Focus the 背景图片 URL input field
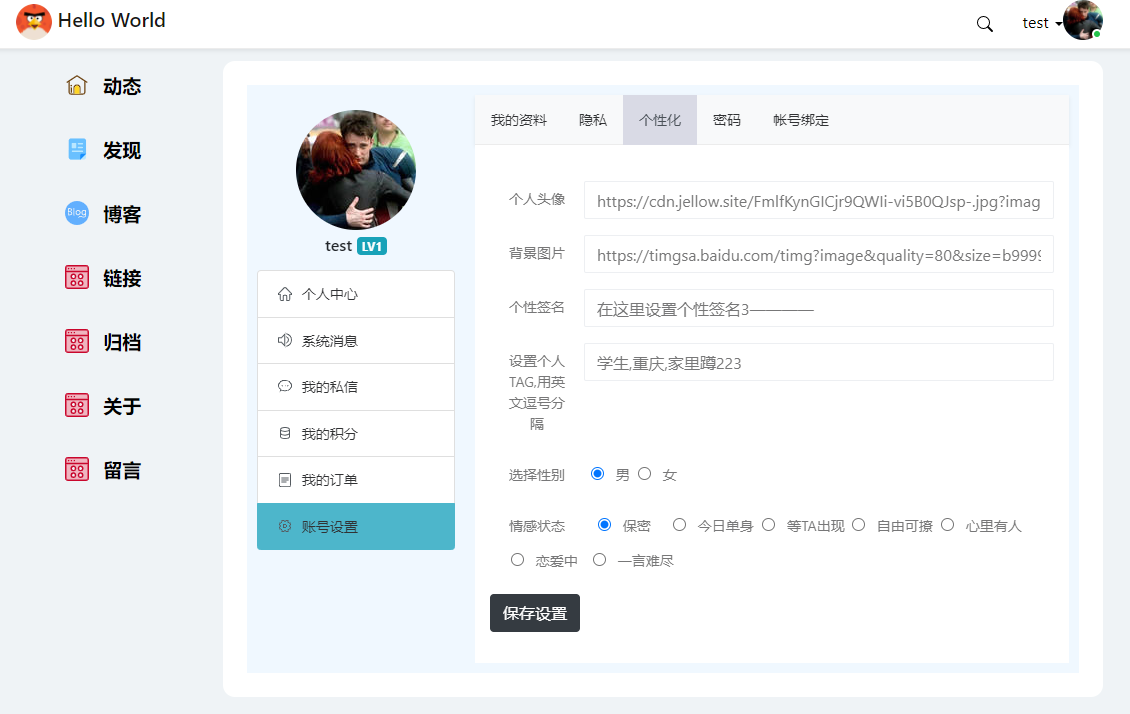The width and height of the screenshot is (1130, 714). click(819, 254)
